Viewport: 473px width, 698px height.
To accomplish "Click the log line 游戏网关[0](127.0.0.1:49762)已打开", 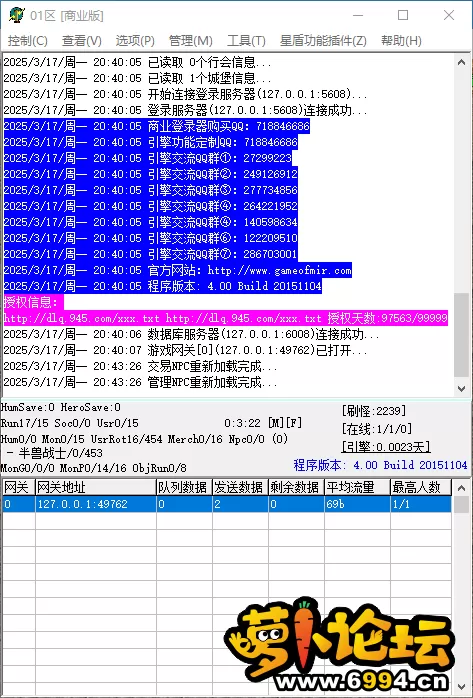I will (x=185, y=351).
